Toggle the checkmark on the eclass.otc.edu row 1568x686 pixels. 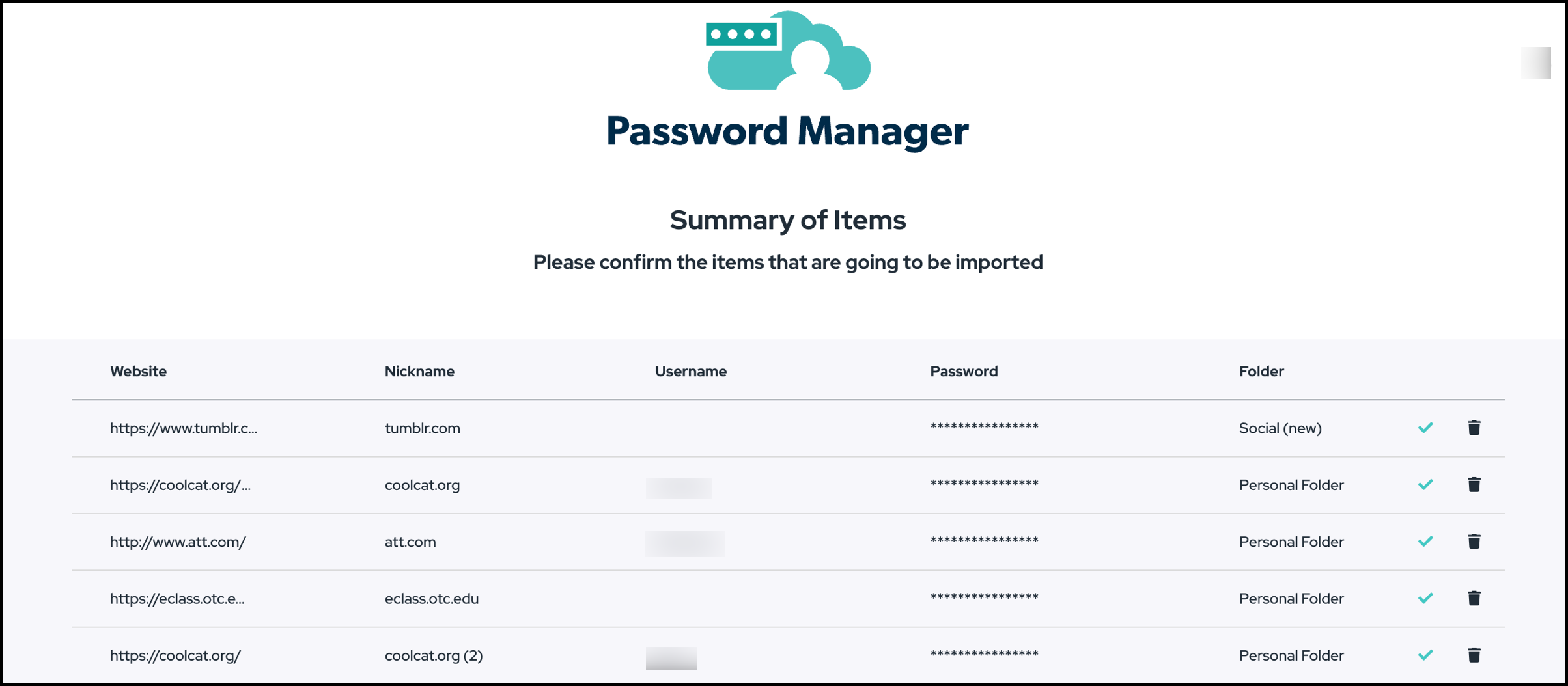(1425, 597)
